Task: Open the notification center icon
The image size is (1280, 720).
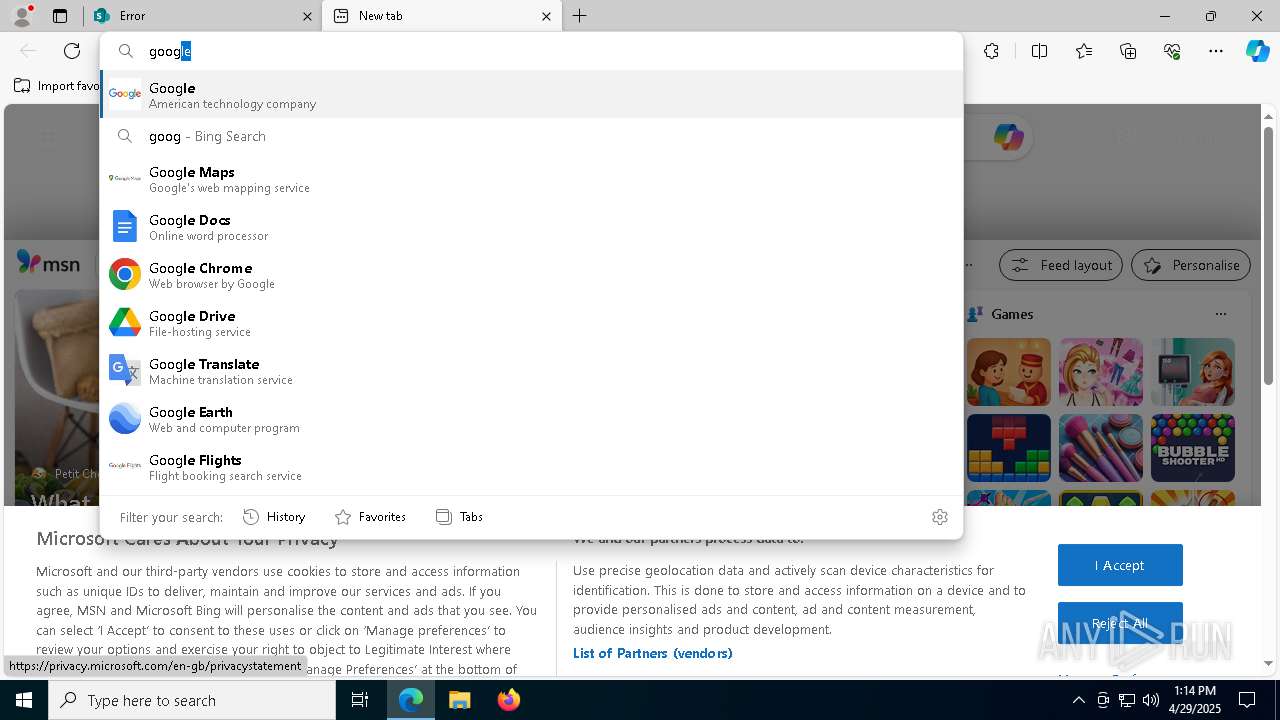Action: (1247, 700)
